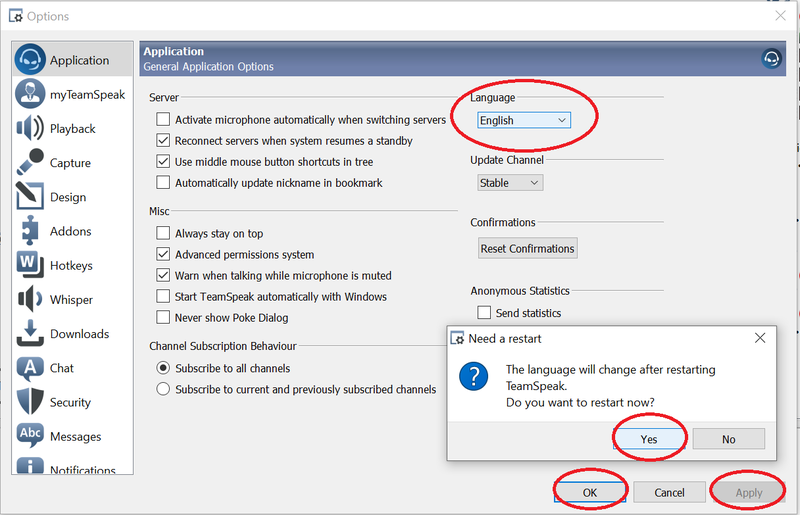Open the Capture settings section
Screen dimensions: 800x515
(x=70, y=163)
